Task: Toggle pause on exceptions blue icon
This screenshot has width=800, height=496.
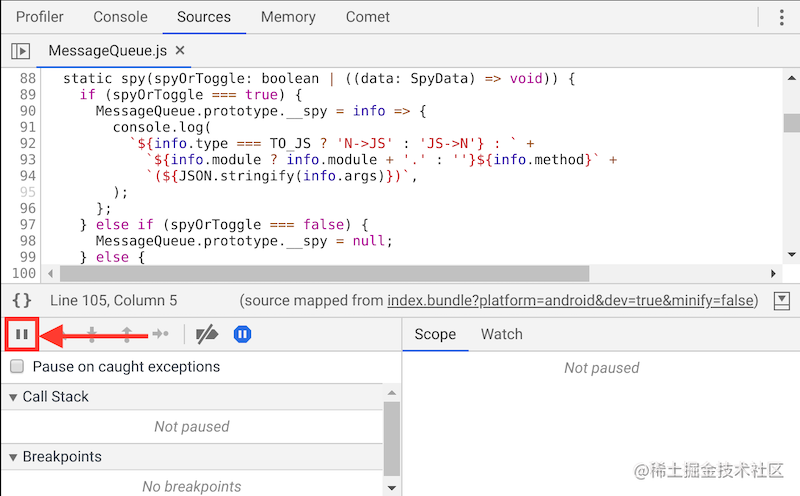Action: click(242, 334)
